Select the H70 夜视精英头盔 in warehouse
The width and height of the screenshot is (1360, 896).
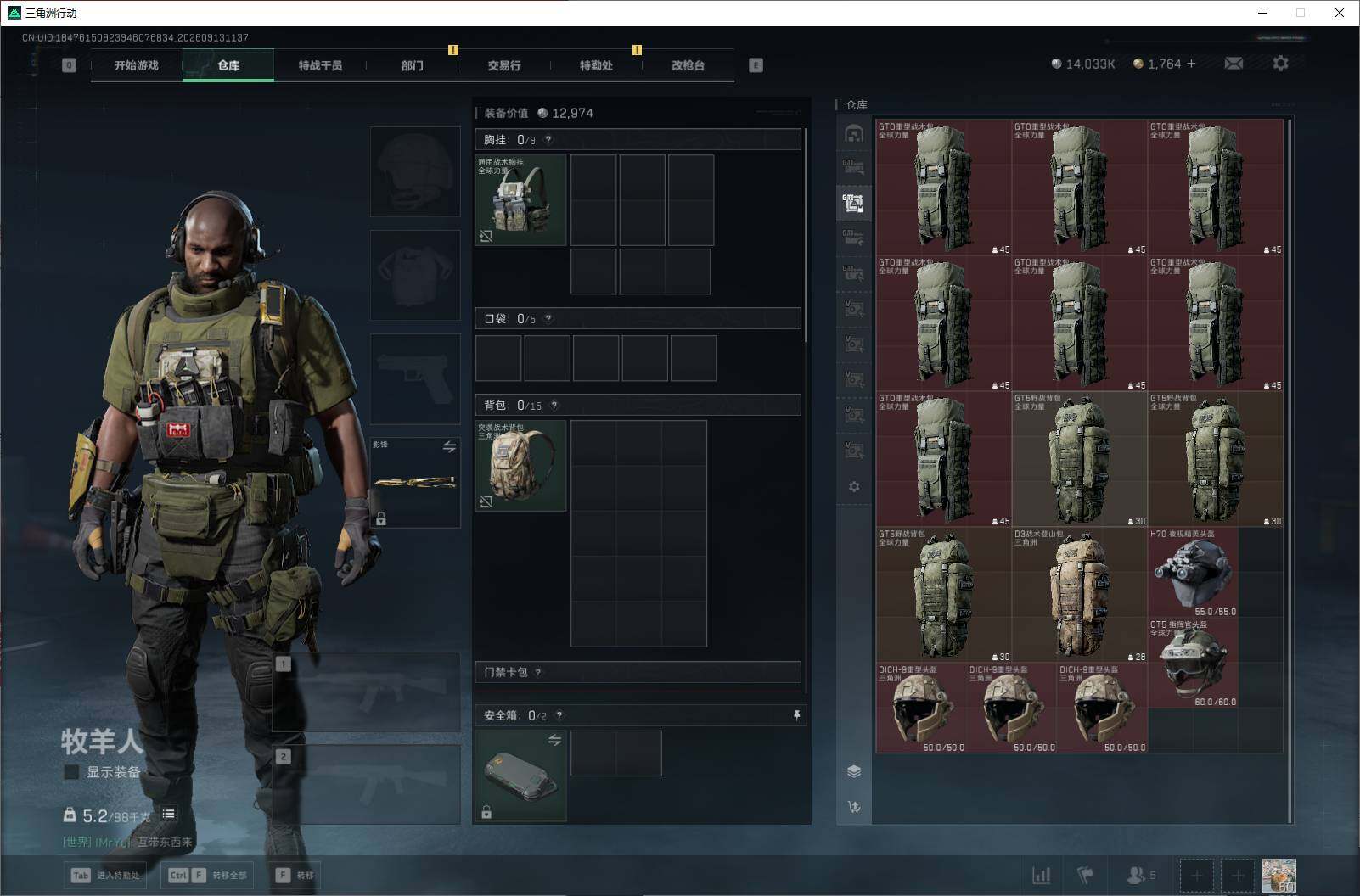(1193, 573)
